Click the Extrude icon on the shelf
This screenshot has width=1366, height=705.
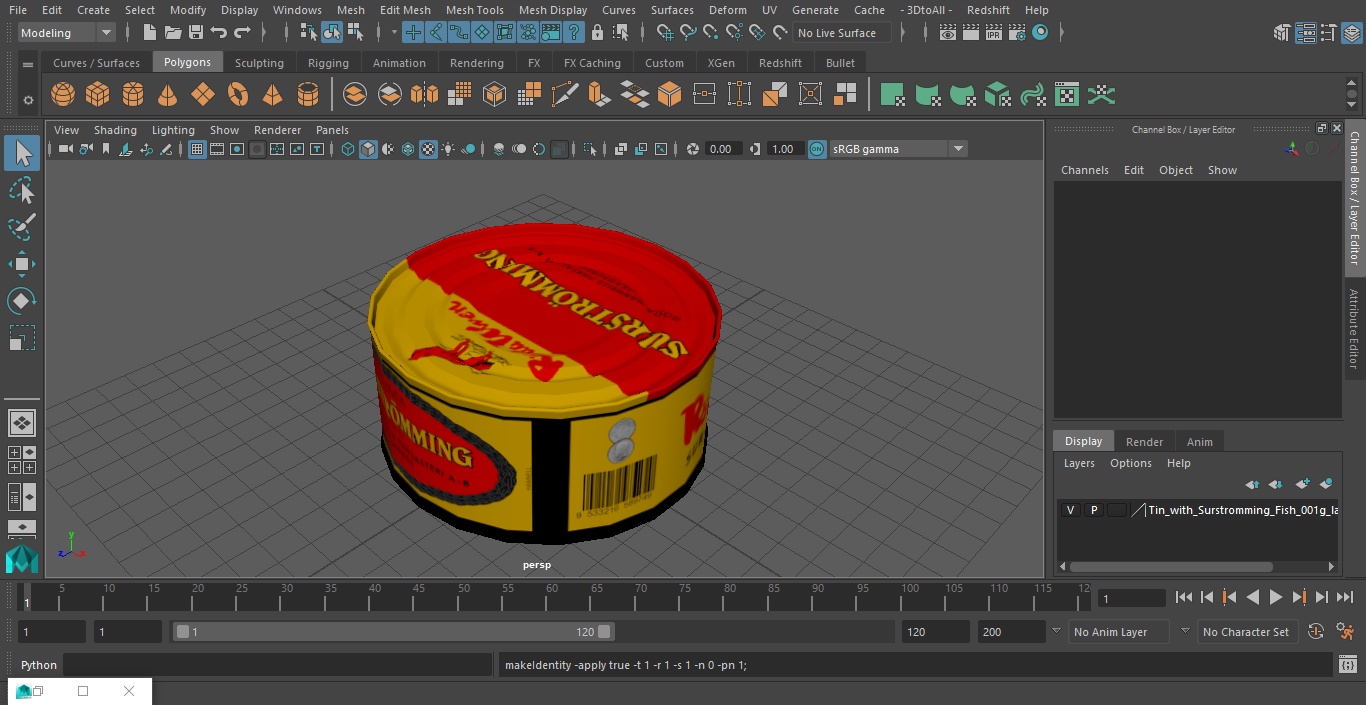pos(599,95)
